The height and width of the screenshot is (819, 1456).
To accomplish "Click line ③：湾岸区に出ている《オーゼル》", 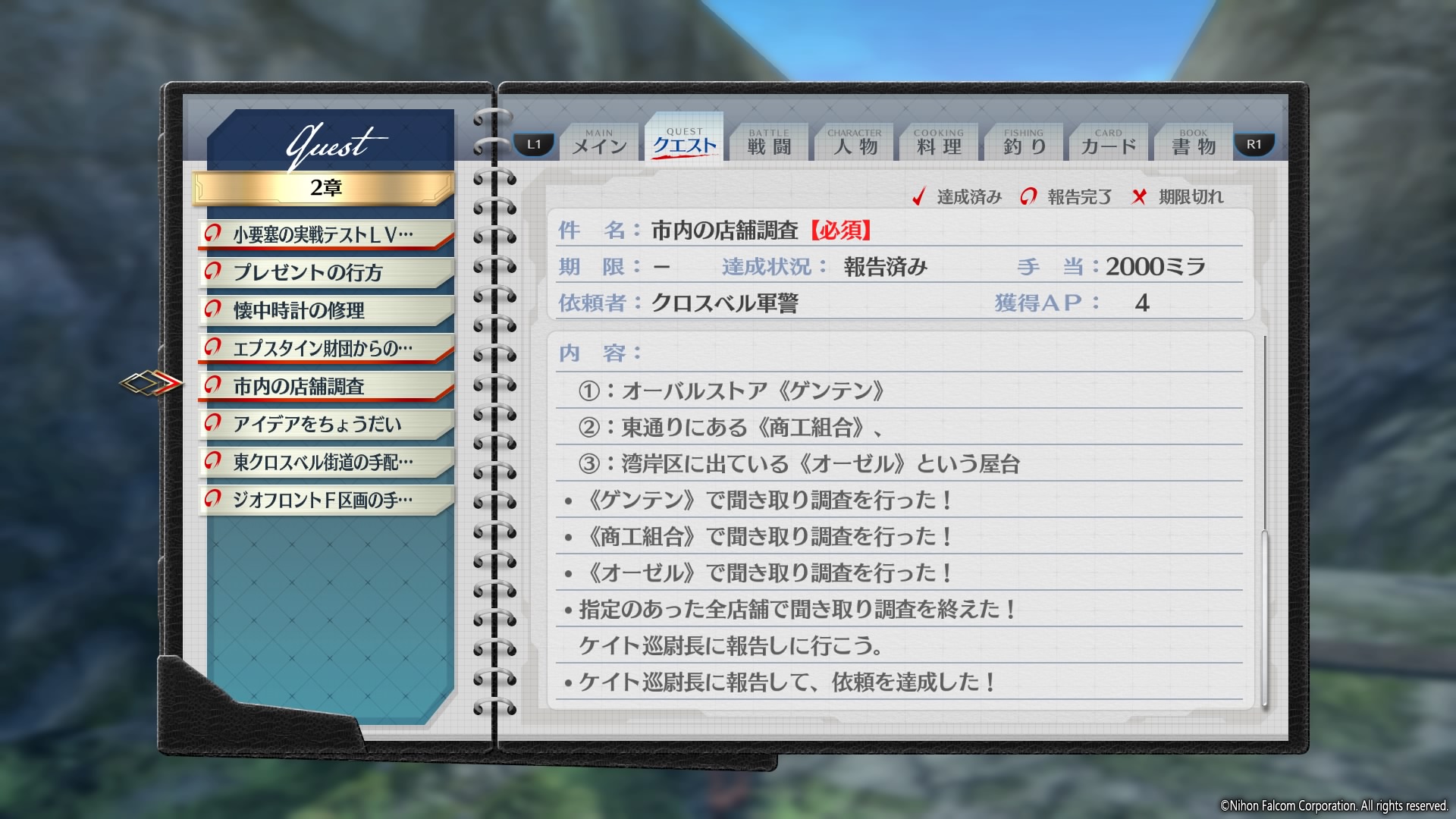I will 799,463.
